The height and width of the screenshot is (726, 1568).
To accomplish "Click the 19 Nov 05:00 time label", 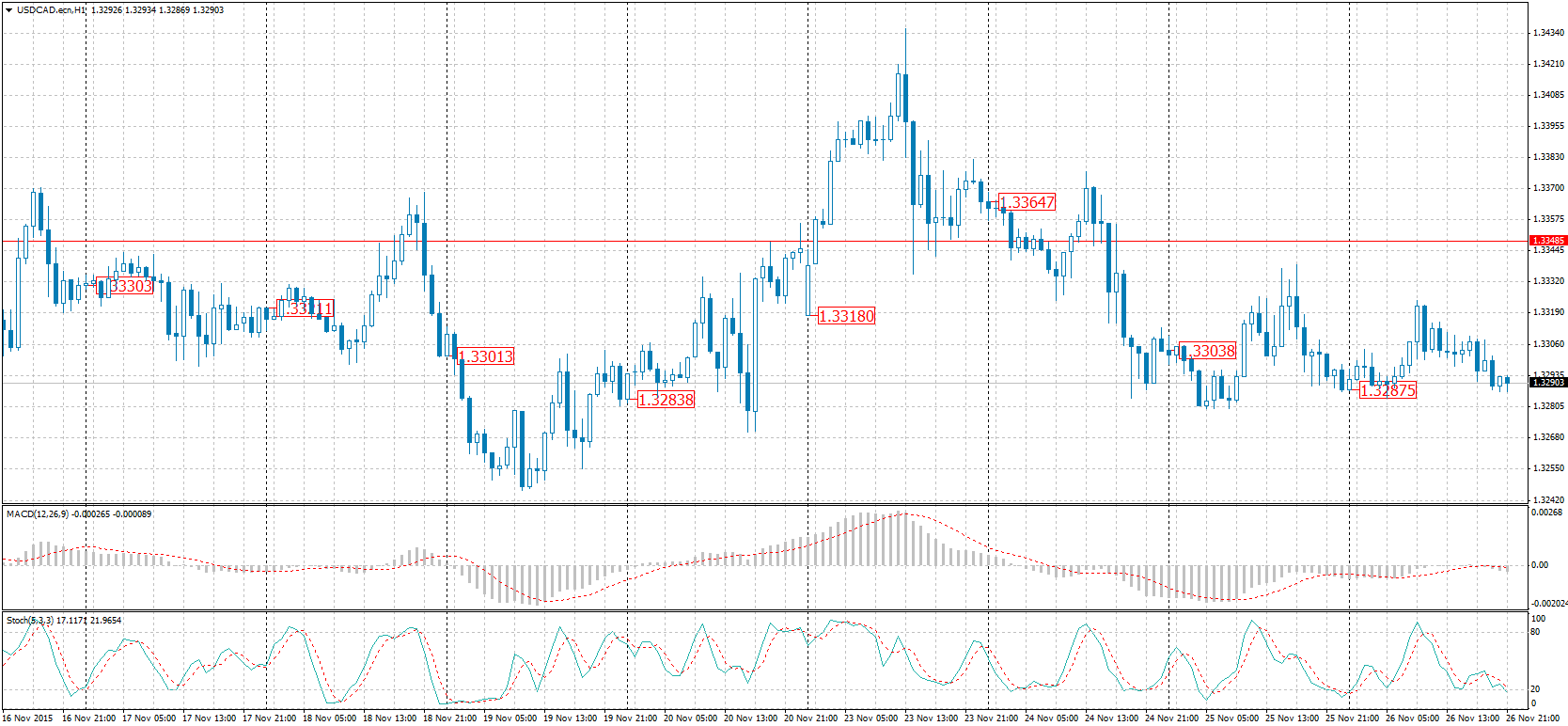I will [510, 718].
